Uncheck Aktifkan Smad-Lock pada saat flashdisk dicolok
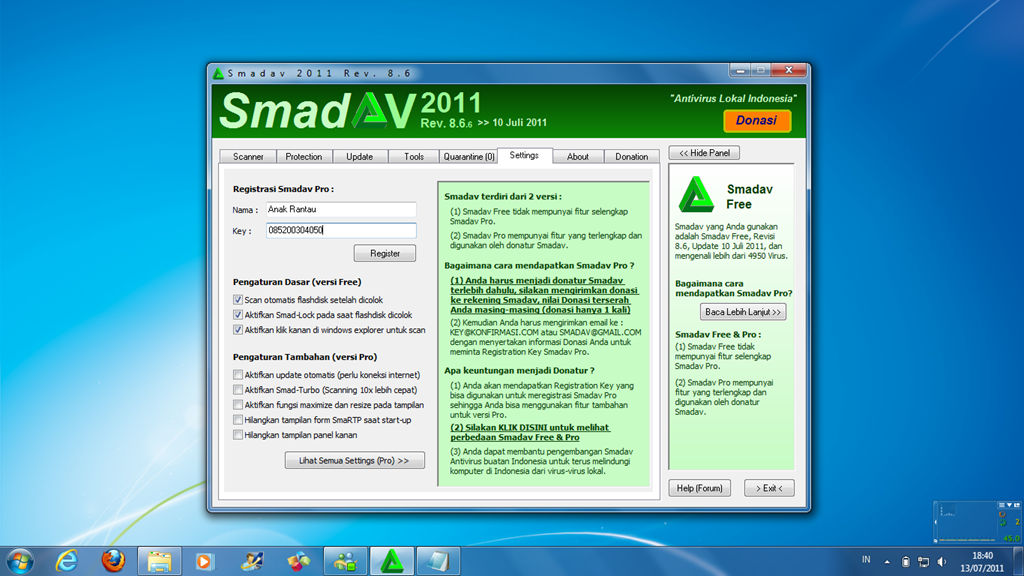This screenshot has height=576, width=1024. pyautogui.click(x=238, y=315)
